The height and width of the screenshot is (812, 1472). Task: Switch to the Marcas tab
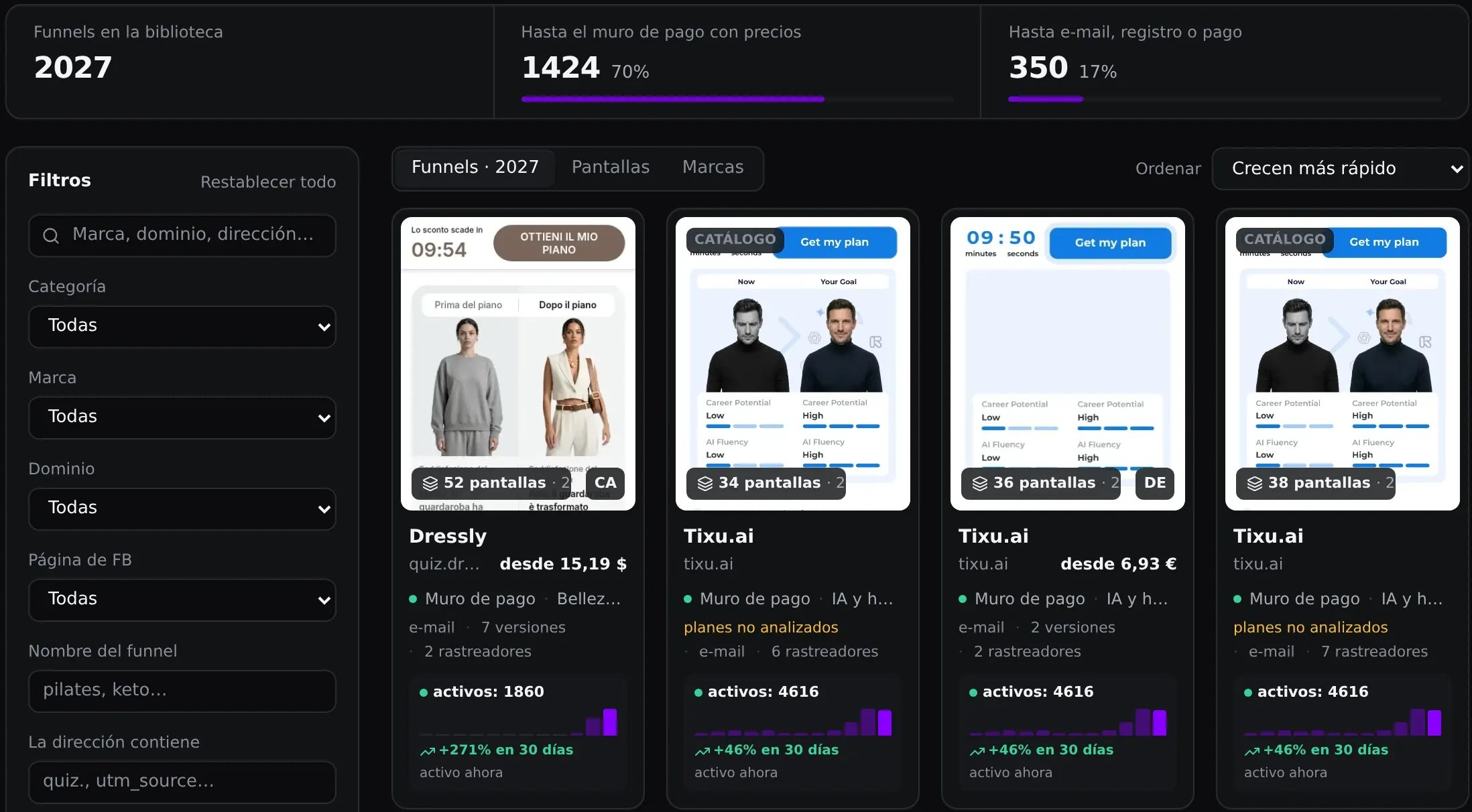tap(713, 167)
